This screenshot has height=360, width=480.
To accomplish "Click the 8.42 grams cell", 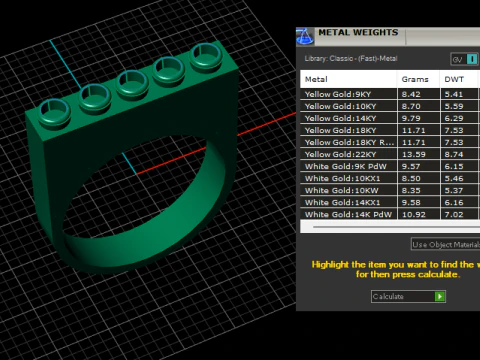I will click(x=418, y=94).
